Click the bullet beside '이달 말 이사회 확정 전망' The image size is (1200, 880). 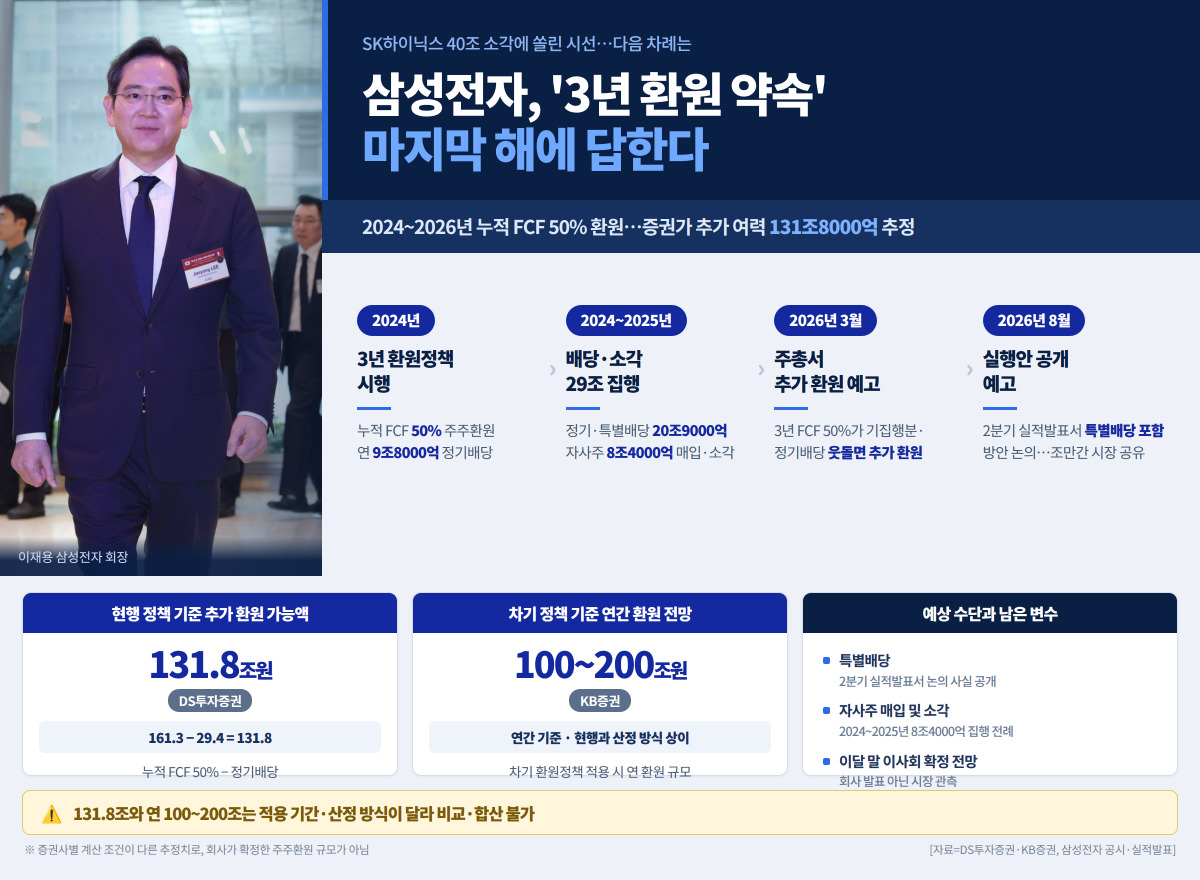(826, 761)
